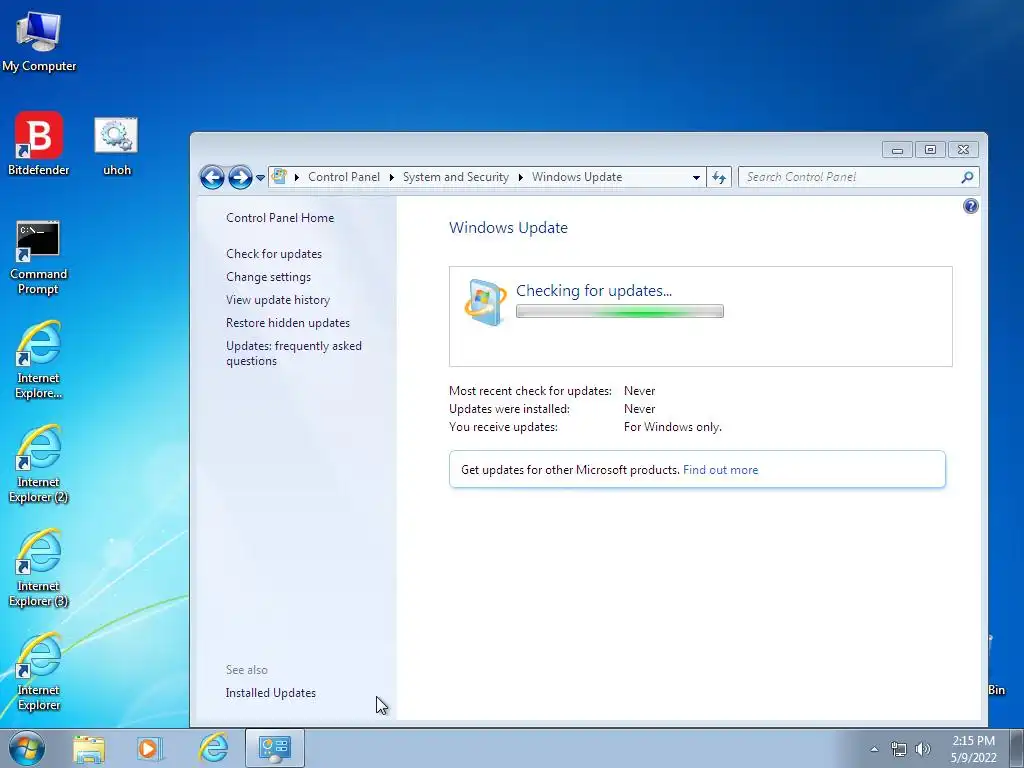Close the Windows Update window
This screenshot has width=1024, height=768.
(x=963, y=150)
